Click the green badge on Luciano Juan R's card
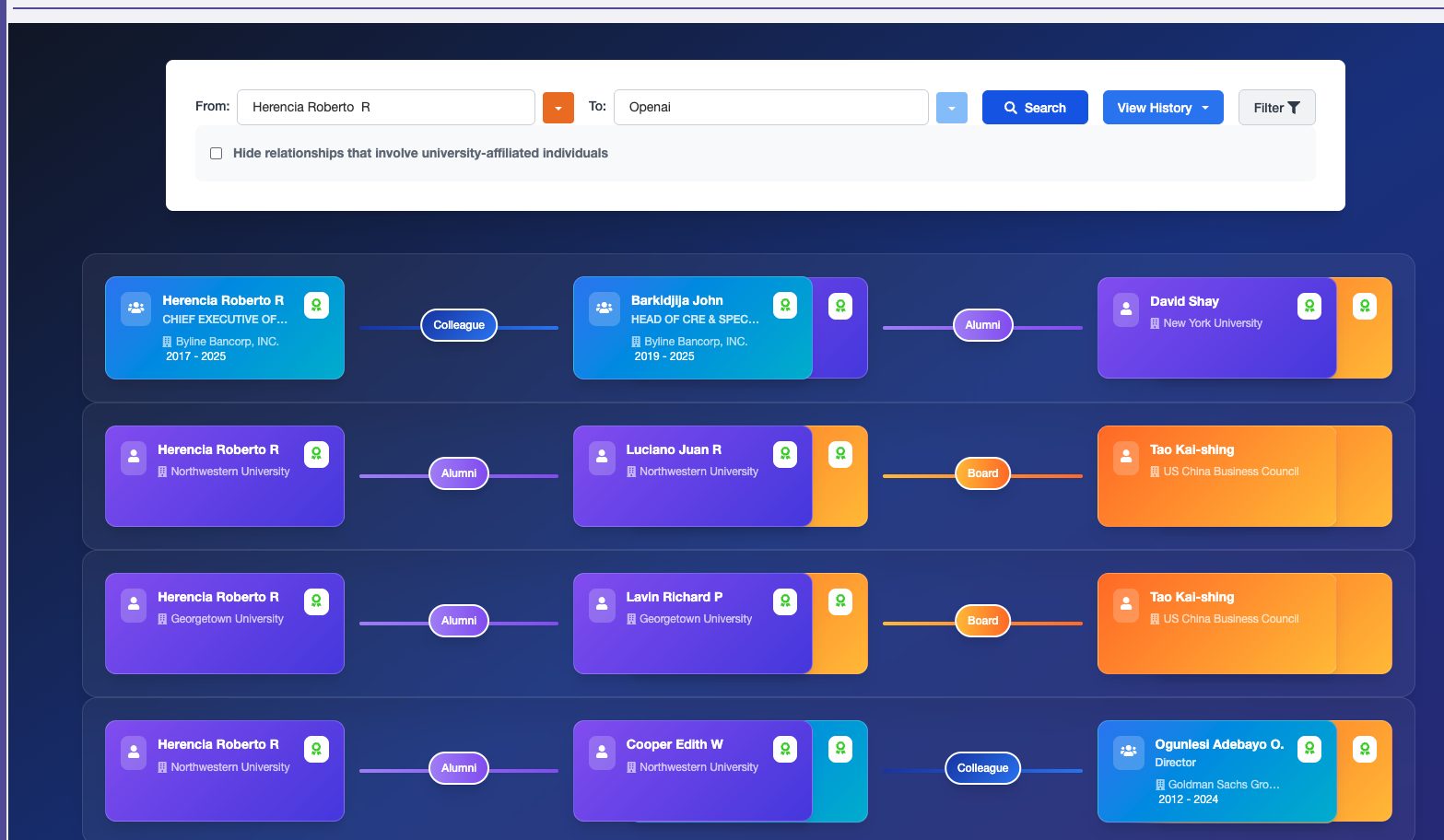This screenshot has height=840, width=1444. 785,454
